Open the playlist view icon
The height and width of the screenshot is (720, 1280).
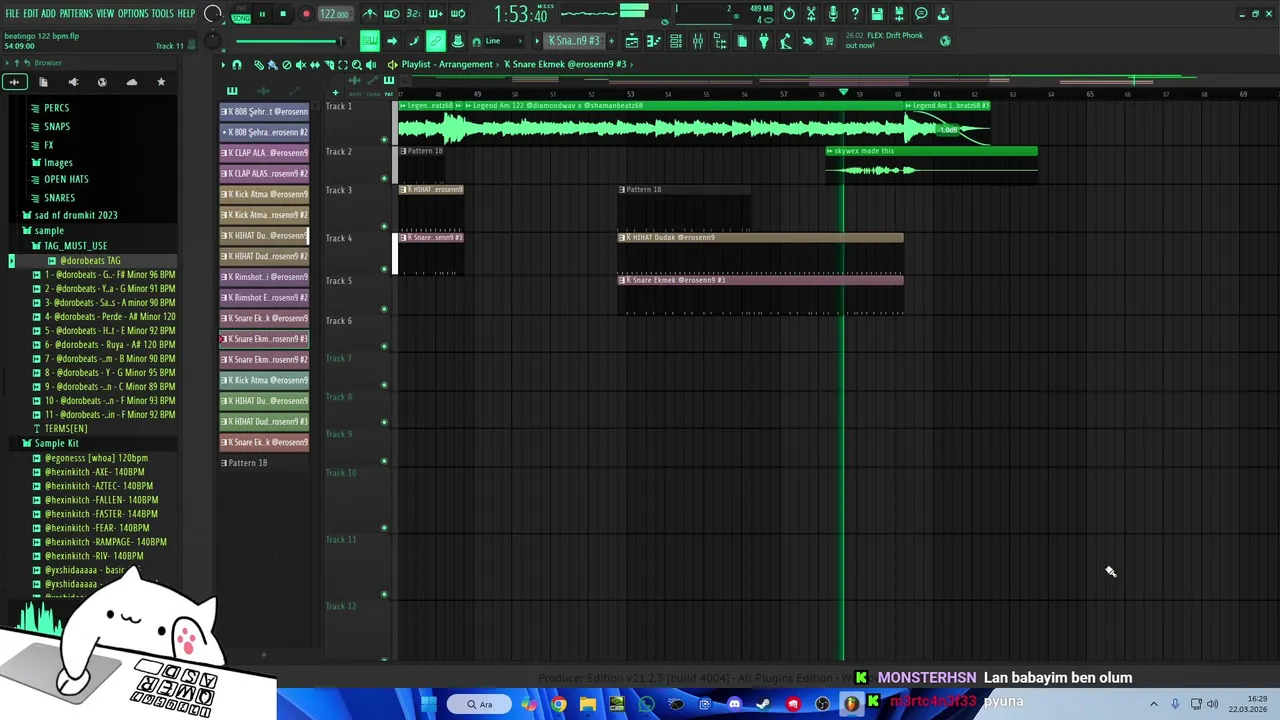pyautogui.click(x=632, y=41)
